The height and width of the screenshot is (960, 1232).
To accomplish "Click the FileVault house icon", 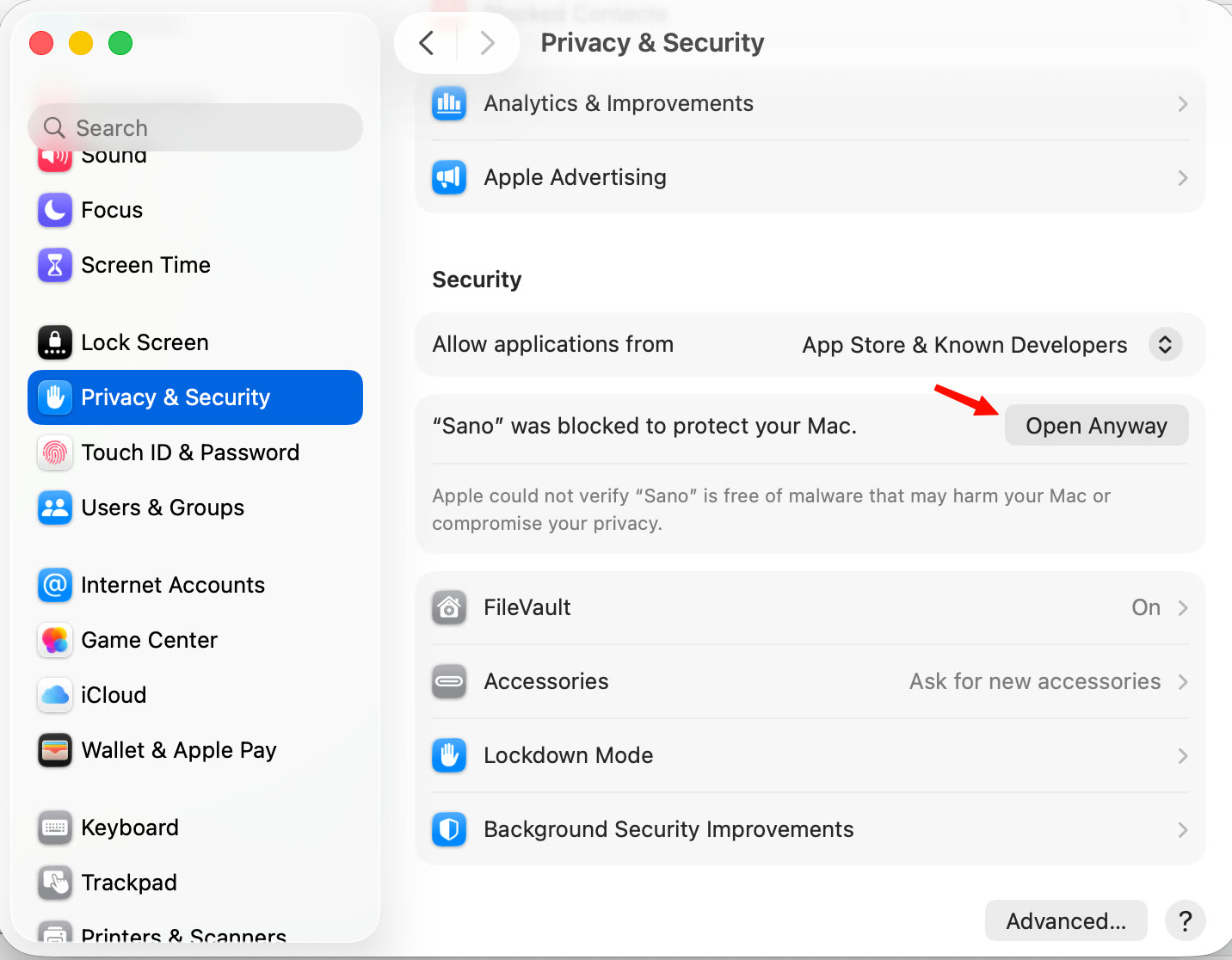I will [449, 607].
